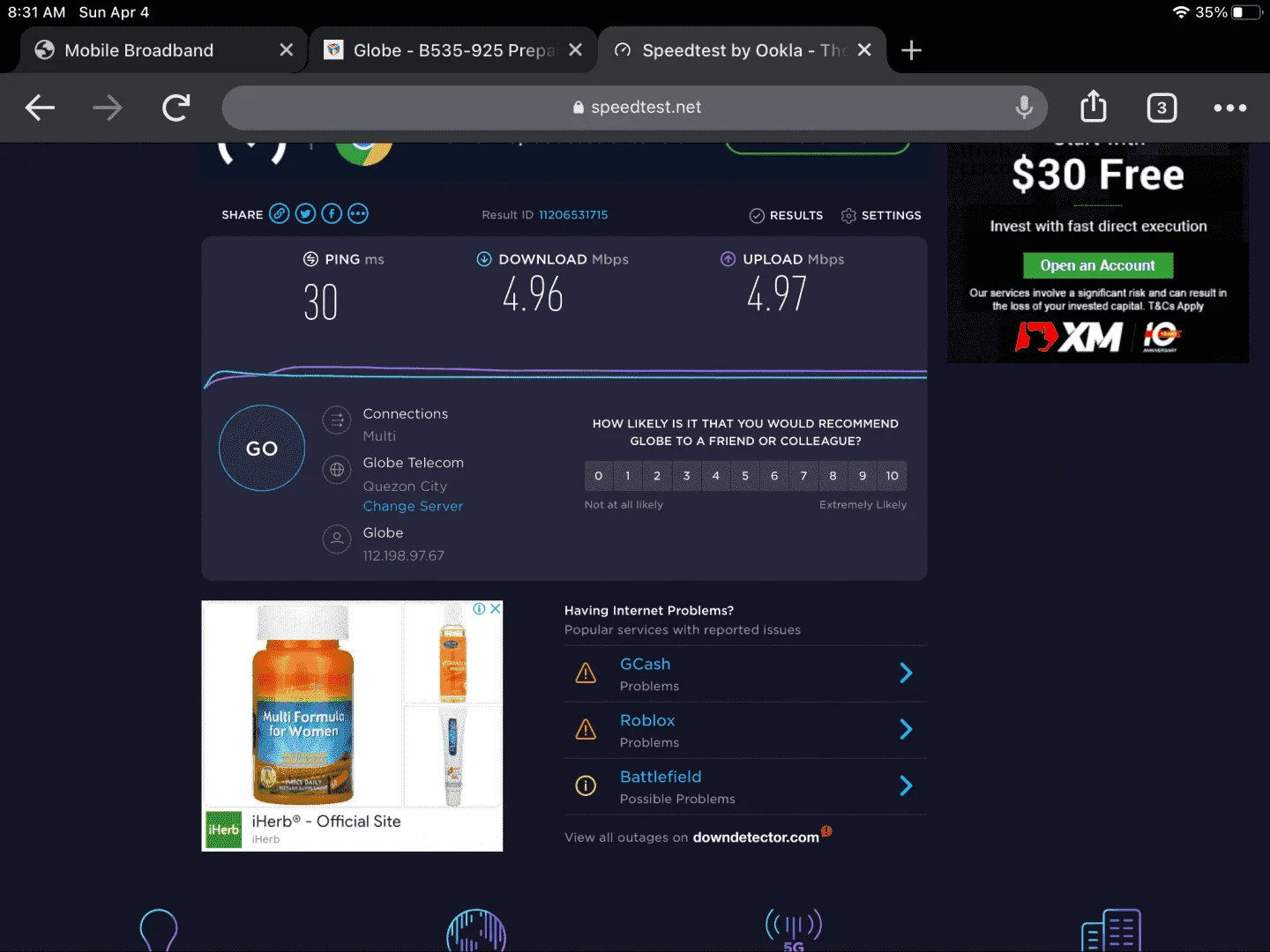This screenshot has width=1270, height=952.
Task: Open the GCash outage link
Action: coord(646,664)
